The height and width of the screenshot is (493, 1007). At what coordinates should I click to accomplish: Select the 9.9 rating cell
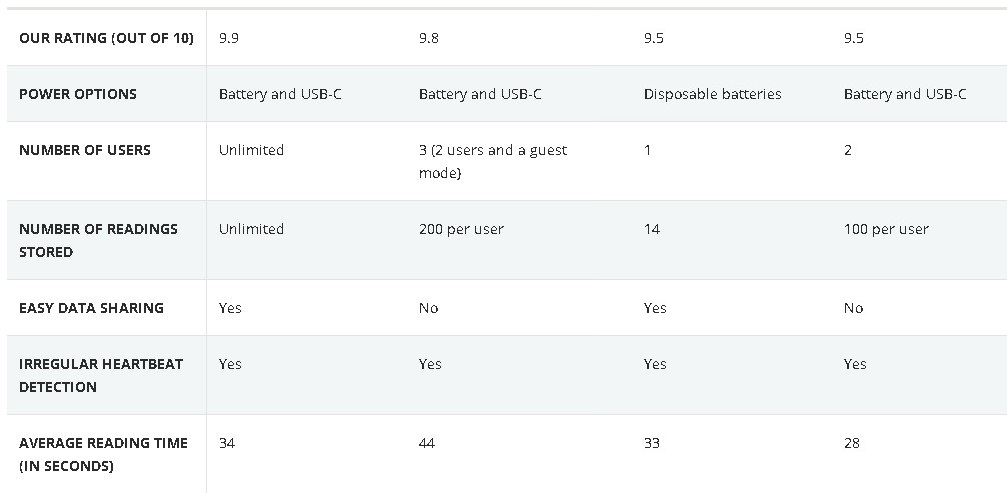click(230, 38)
